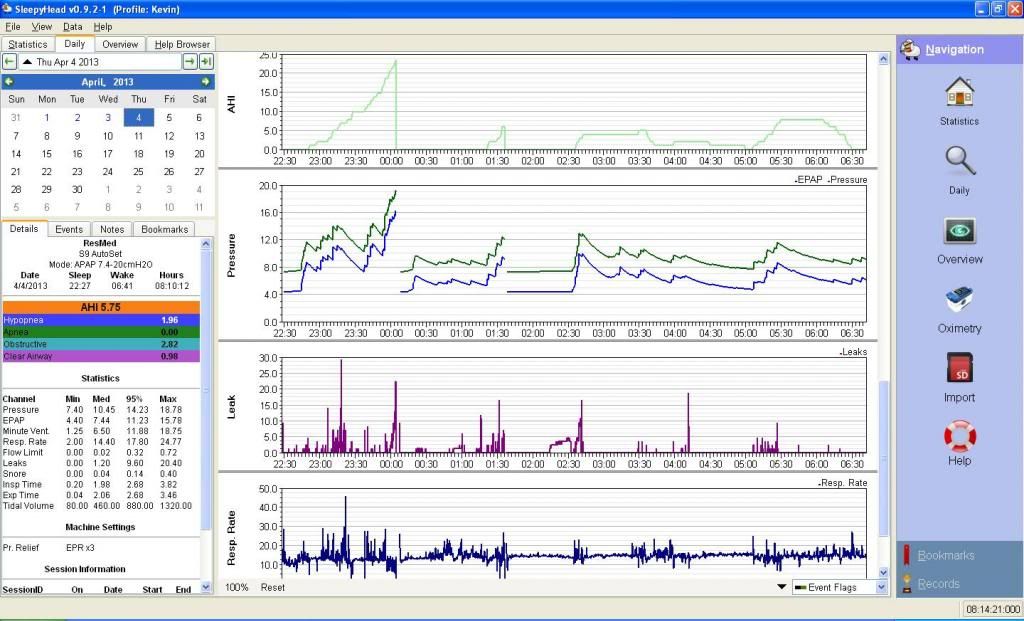Select April 15 in the calendar

tap(46, 153)
